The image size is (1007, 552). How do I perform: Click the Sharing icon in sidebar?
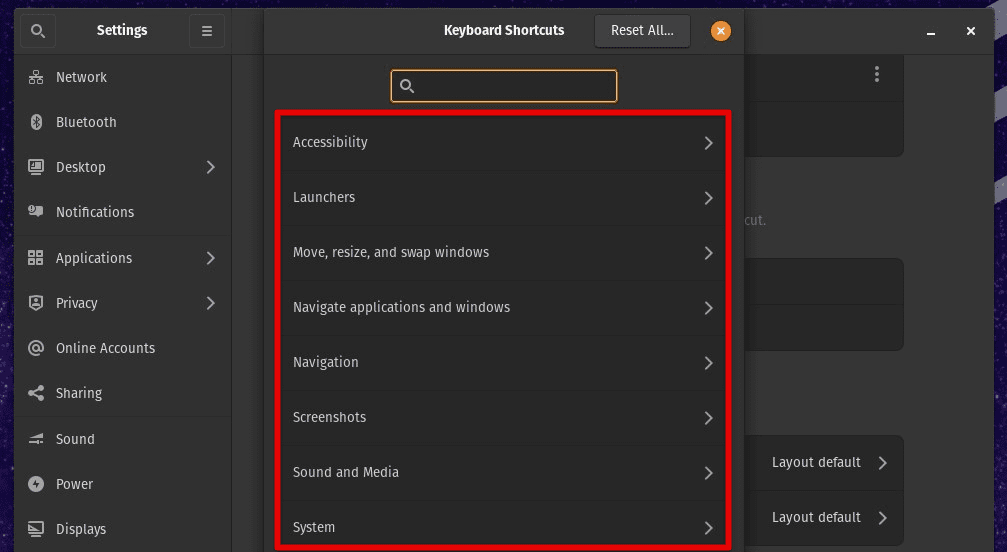[36, 393]
